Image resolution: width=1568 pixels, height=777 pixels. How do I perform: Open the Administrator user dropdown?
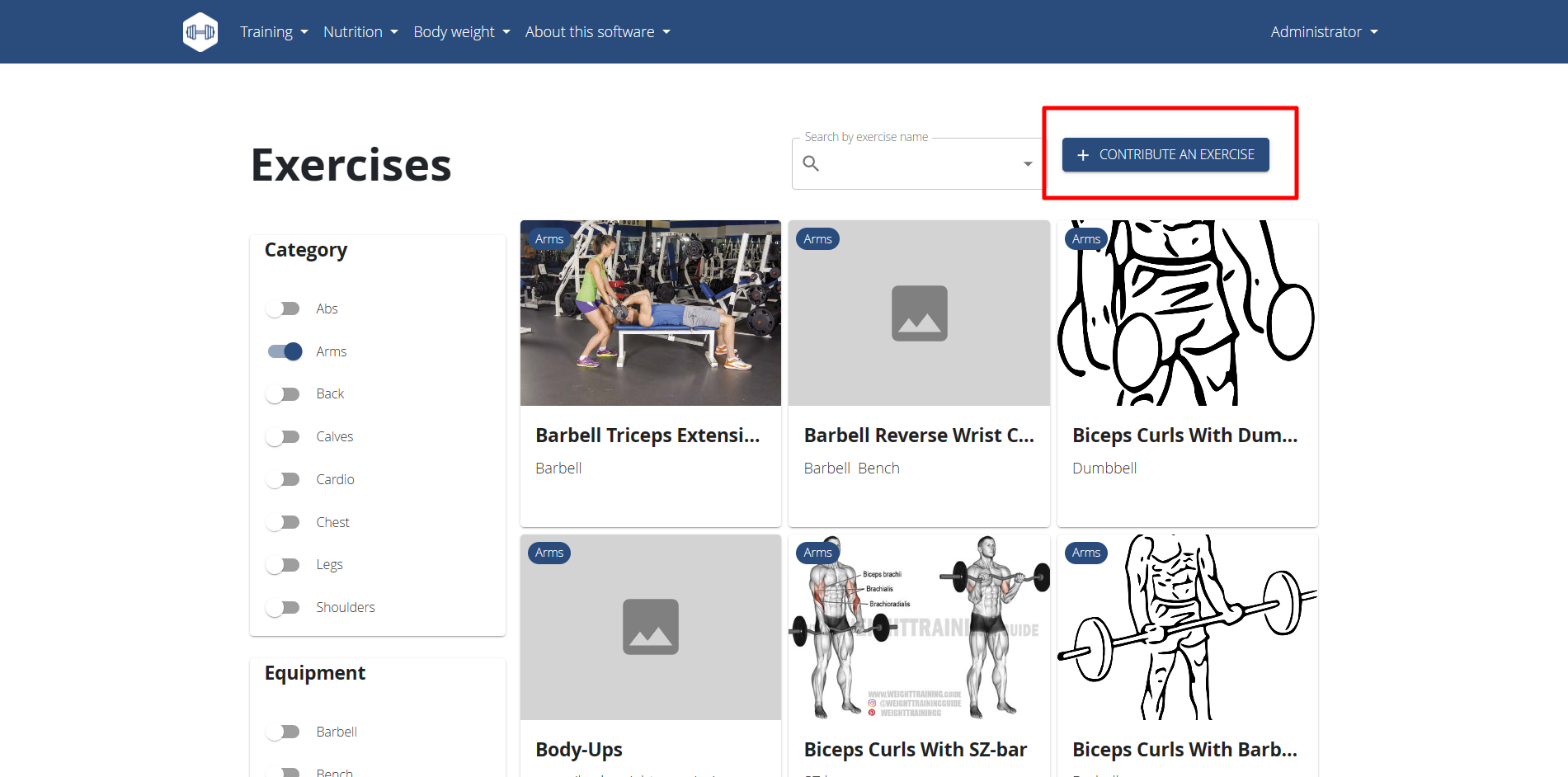click(1323, 32)
